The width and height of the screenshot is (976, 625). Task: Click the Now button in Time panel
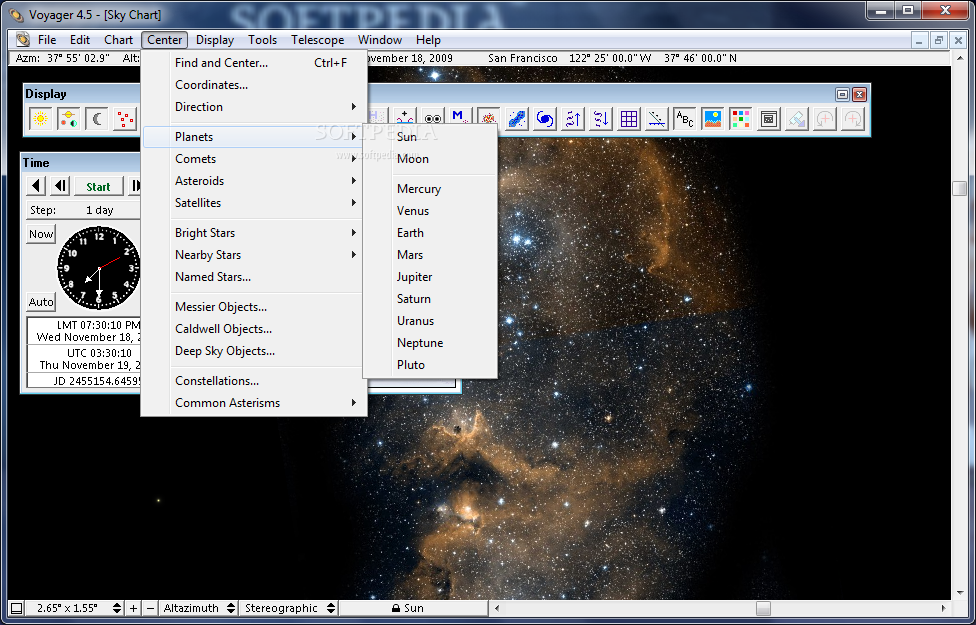click(x=41, y=234)
